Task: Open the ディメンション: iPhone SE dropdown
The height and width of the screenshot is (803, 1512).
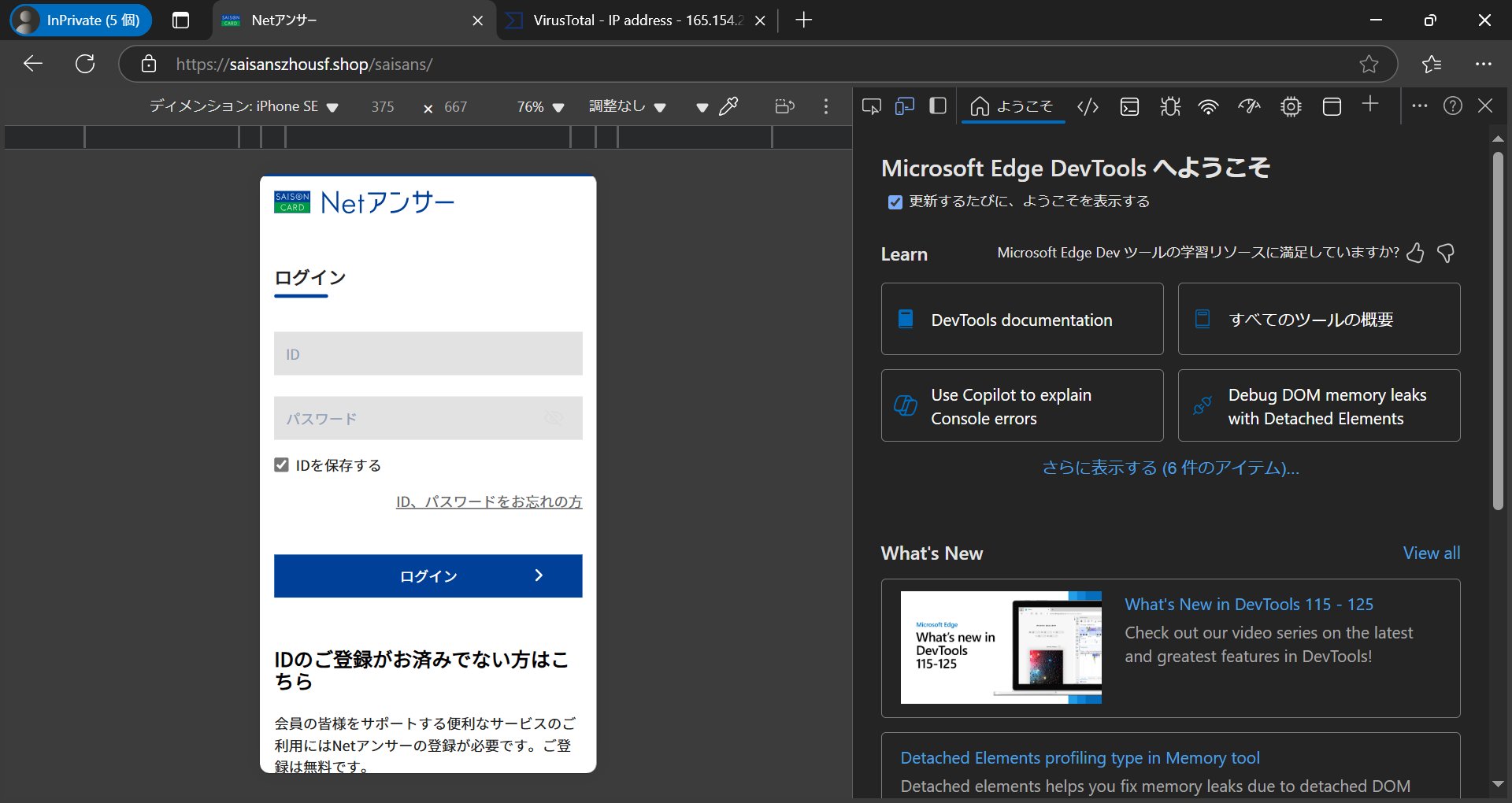Action: click(244, 106)
